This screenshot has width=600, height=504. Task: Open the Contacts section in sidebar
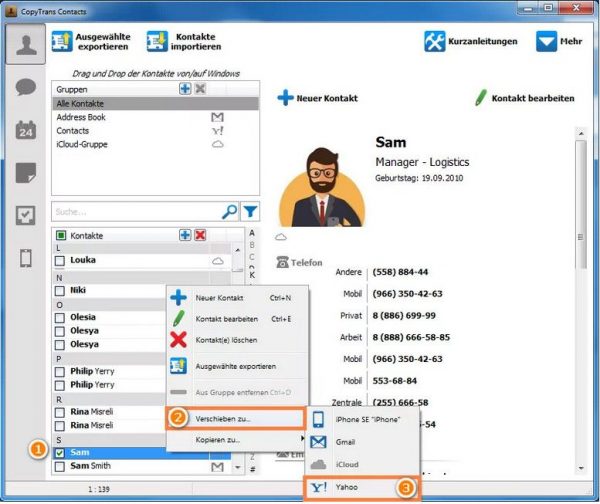click(x=26, y=44)
